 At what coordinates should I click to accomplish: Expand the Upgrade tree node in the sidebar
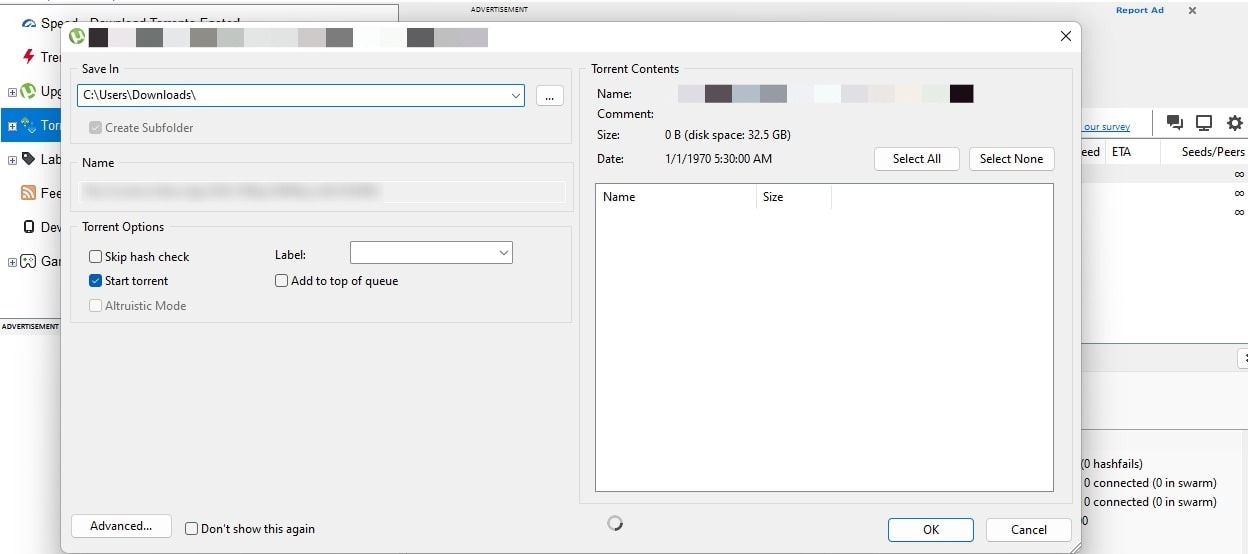(x=12, y=92)
